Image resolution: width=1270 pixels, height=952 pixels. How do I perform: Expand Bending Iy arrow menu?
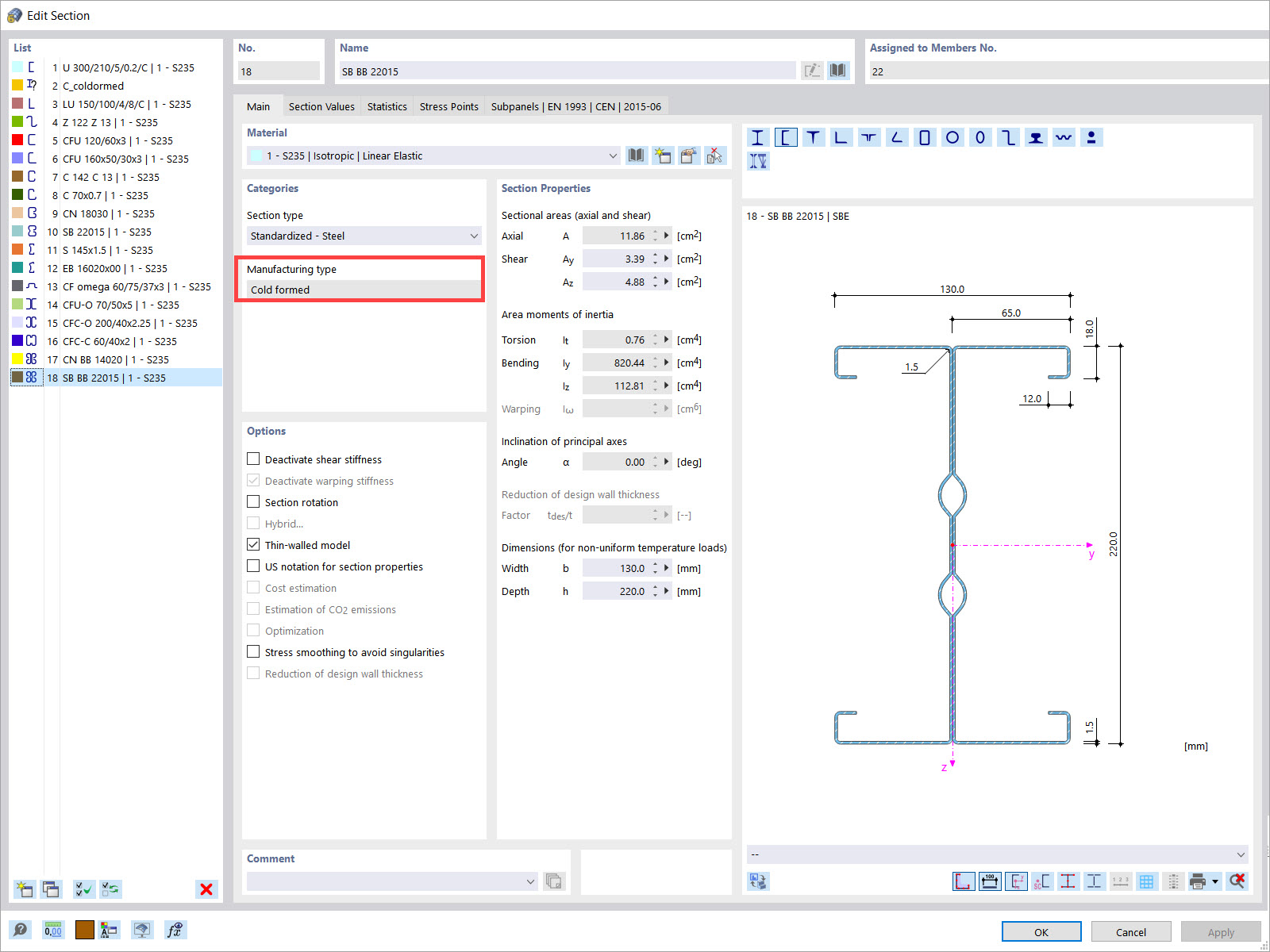coord(667,363)
